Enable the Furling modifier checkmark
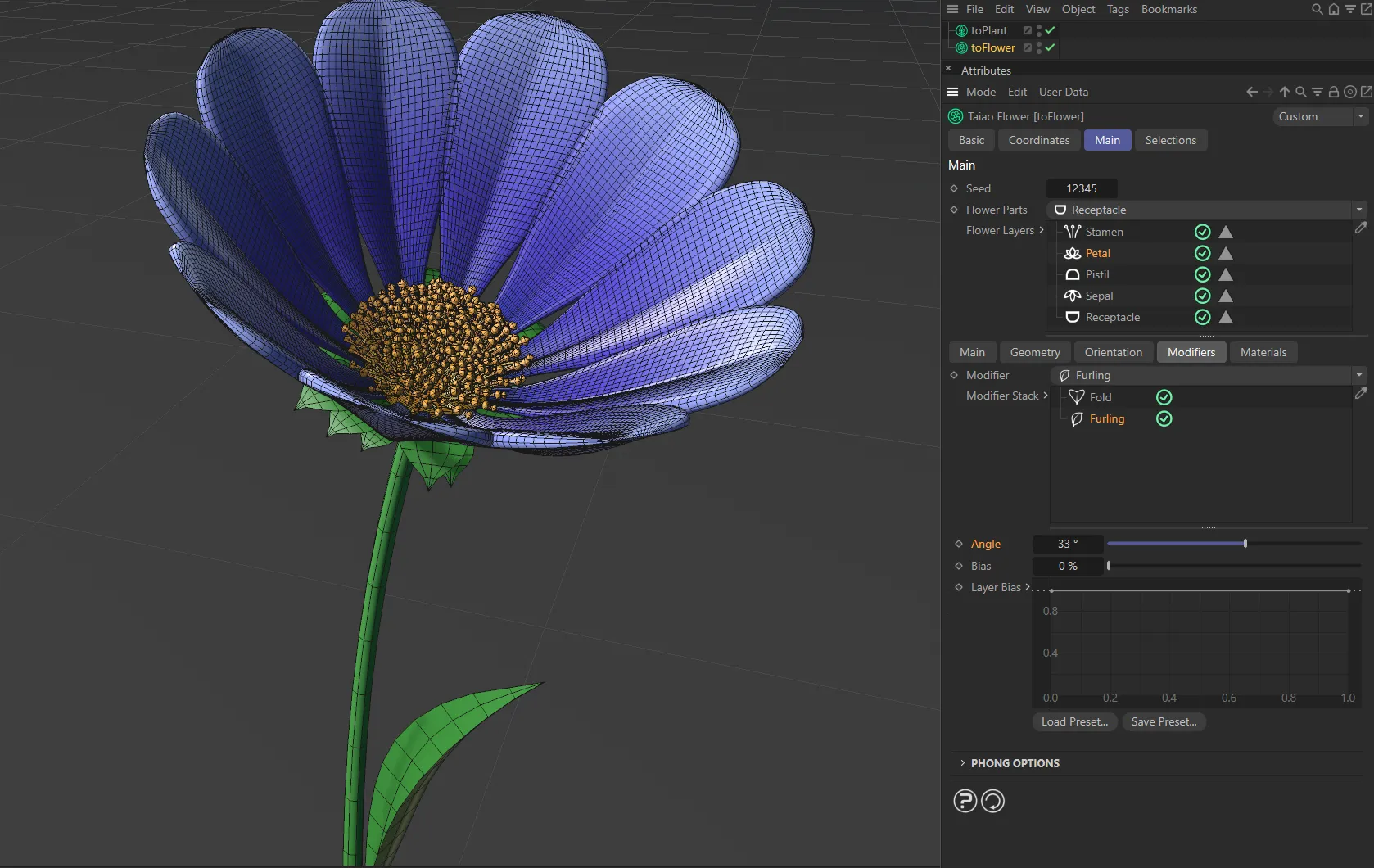Image resolution: width=1374 pixels, height=868 pixels. (x=1164, y=418)
